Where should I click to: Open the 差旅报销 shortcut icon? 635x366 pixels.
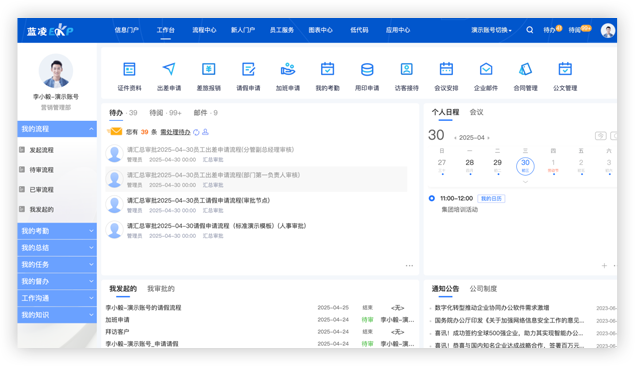[209, 69]
